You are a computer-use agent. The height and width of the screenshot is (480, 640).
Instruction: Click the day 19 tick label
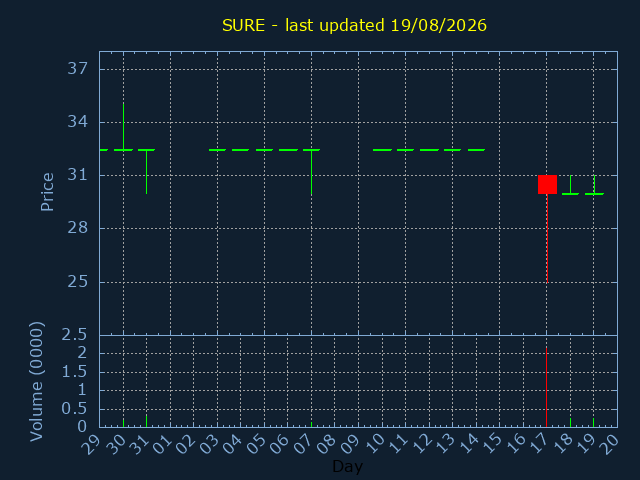586,444
